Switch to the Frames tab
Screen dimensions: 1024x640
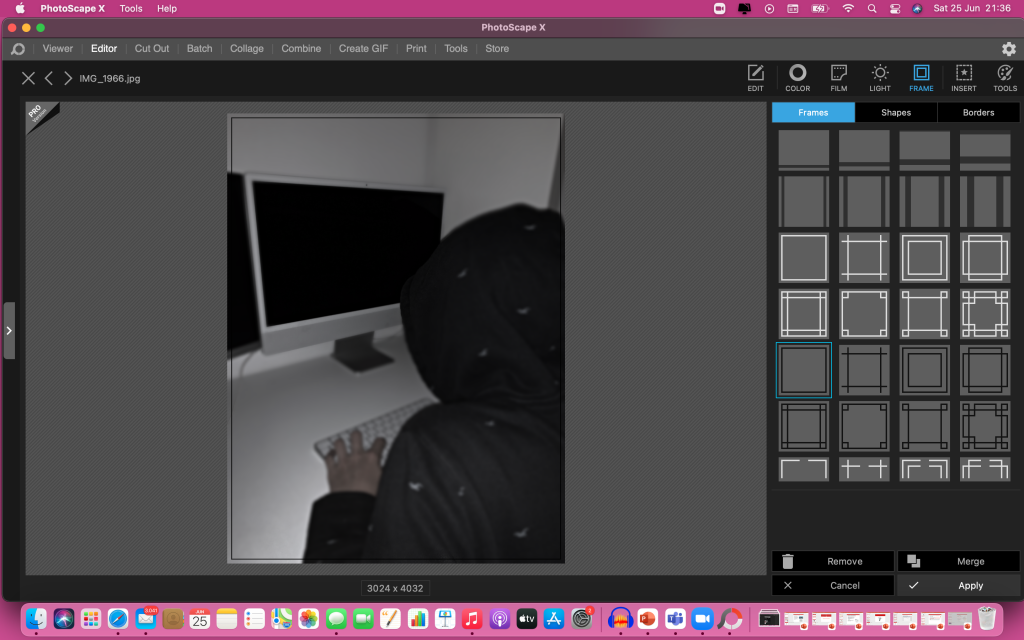tap(813, 112)
